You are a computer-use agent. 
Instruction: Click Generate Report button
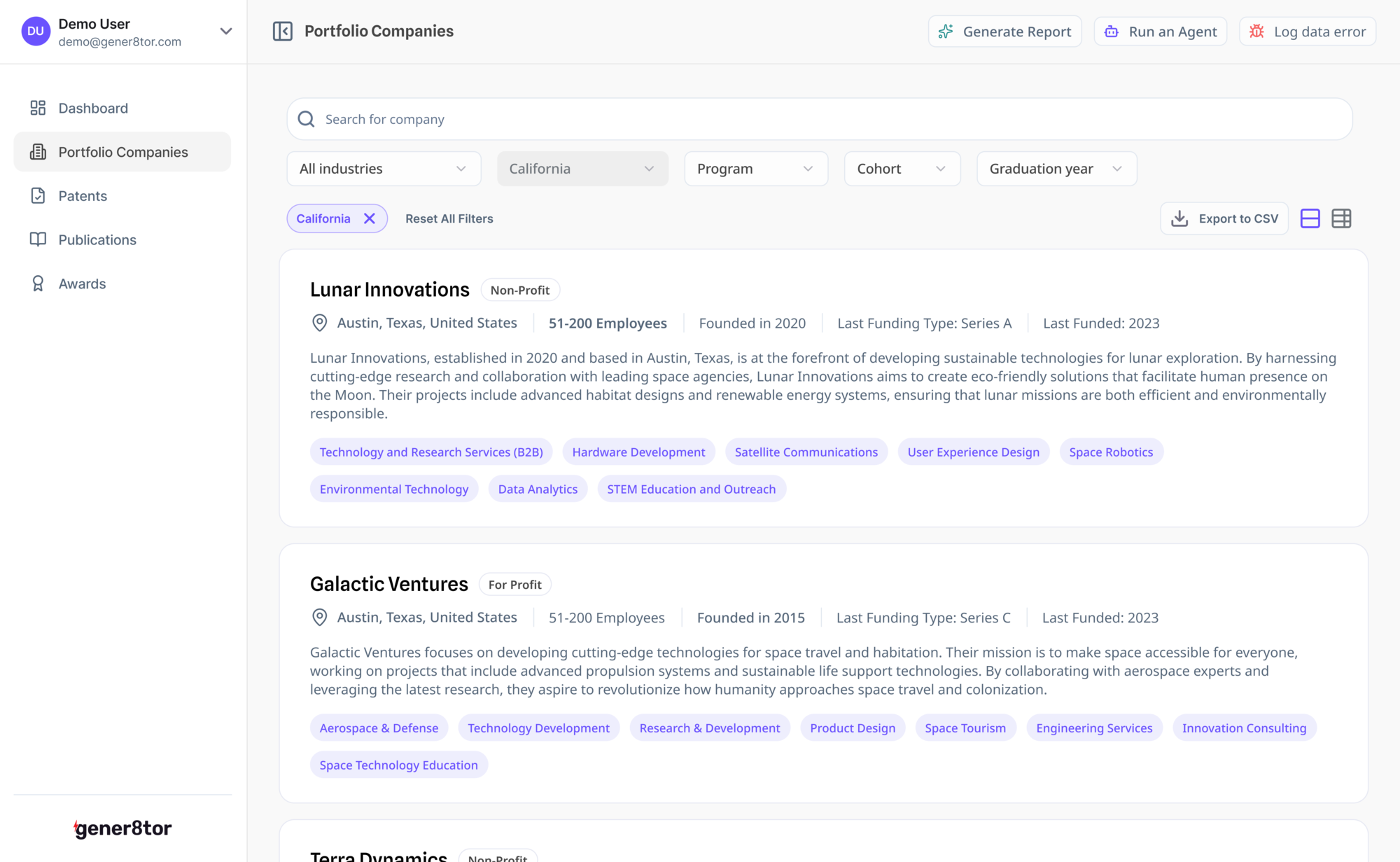(x=1004, y=32)
